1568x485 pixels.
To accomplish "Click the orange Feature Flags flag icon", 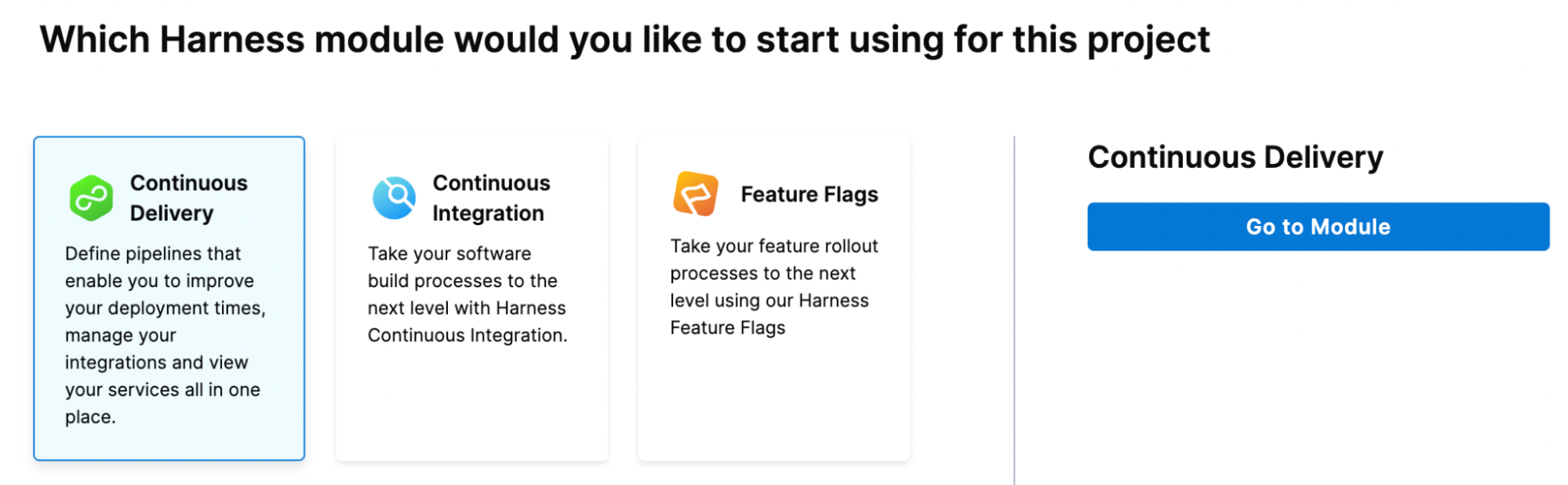I will 696,193.
